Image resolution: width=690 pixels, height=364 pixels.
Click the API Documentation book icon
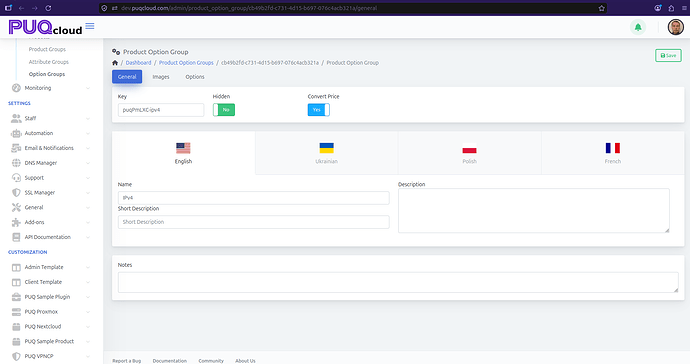pyautogui.click(x=16, y=237)
